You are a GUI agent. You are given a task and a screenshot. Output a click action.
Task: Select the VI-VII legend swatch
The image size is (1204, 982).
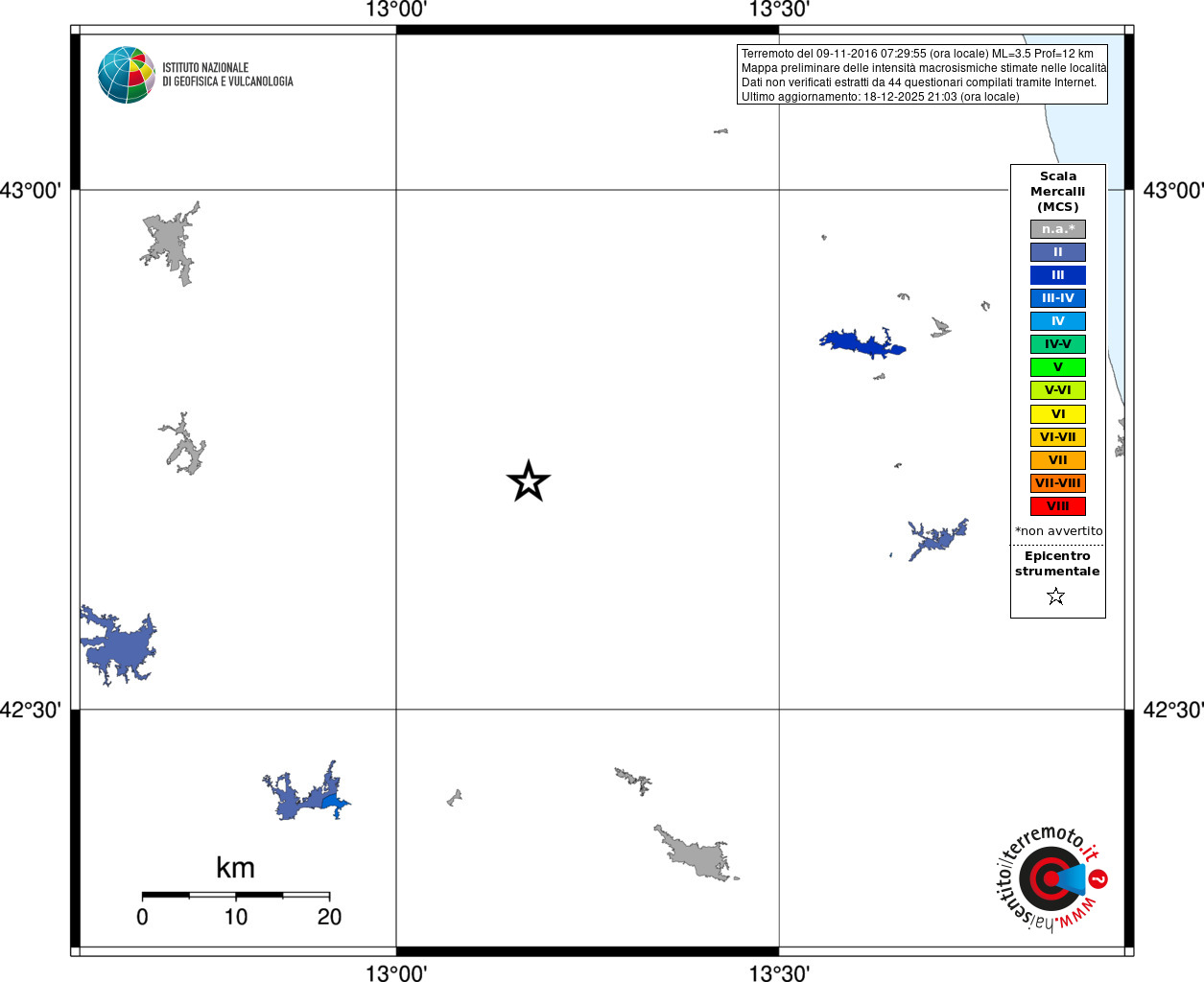(x=1058, y=437)
